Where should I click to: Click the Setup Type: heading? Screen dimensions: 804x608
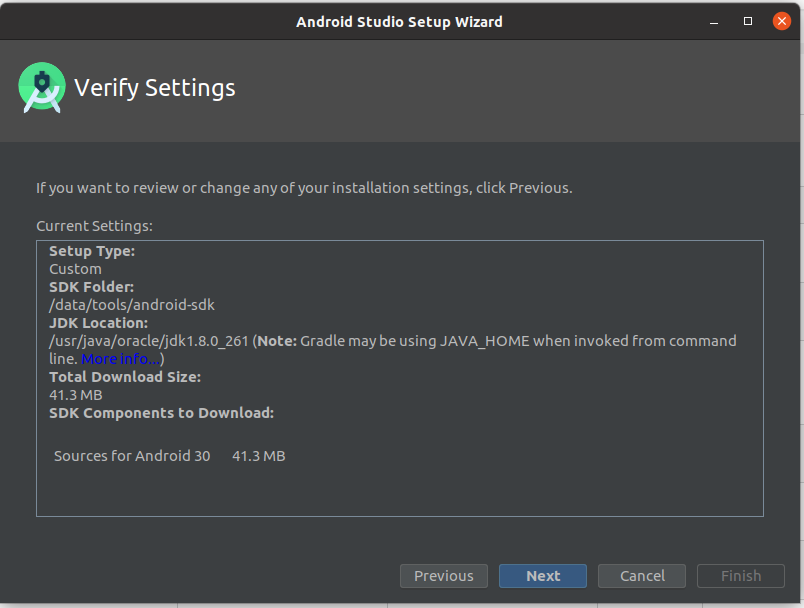[x=92, y=251]
